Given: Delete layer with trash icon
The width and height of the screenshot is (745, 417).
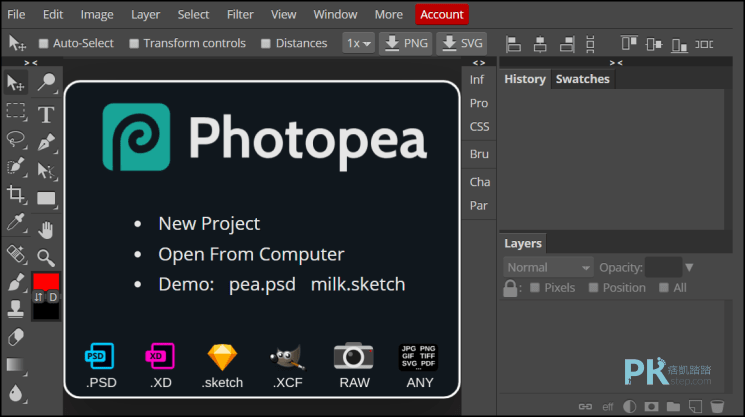Looking at the screenshot, I should tap(717, 407).
